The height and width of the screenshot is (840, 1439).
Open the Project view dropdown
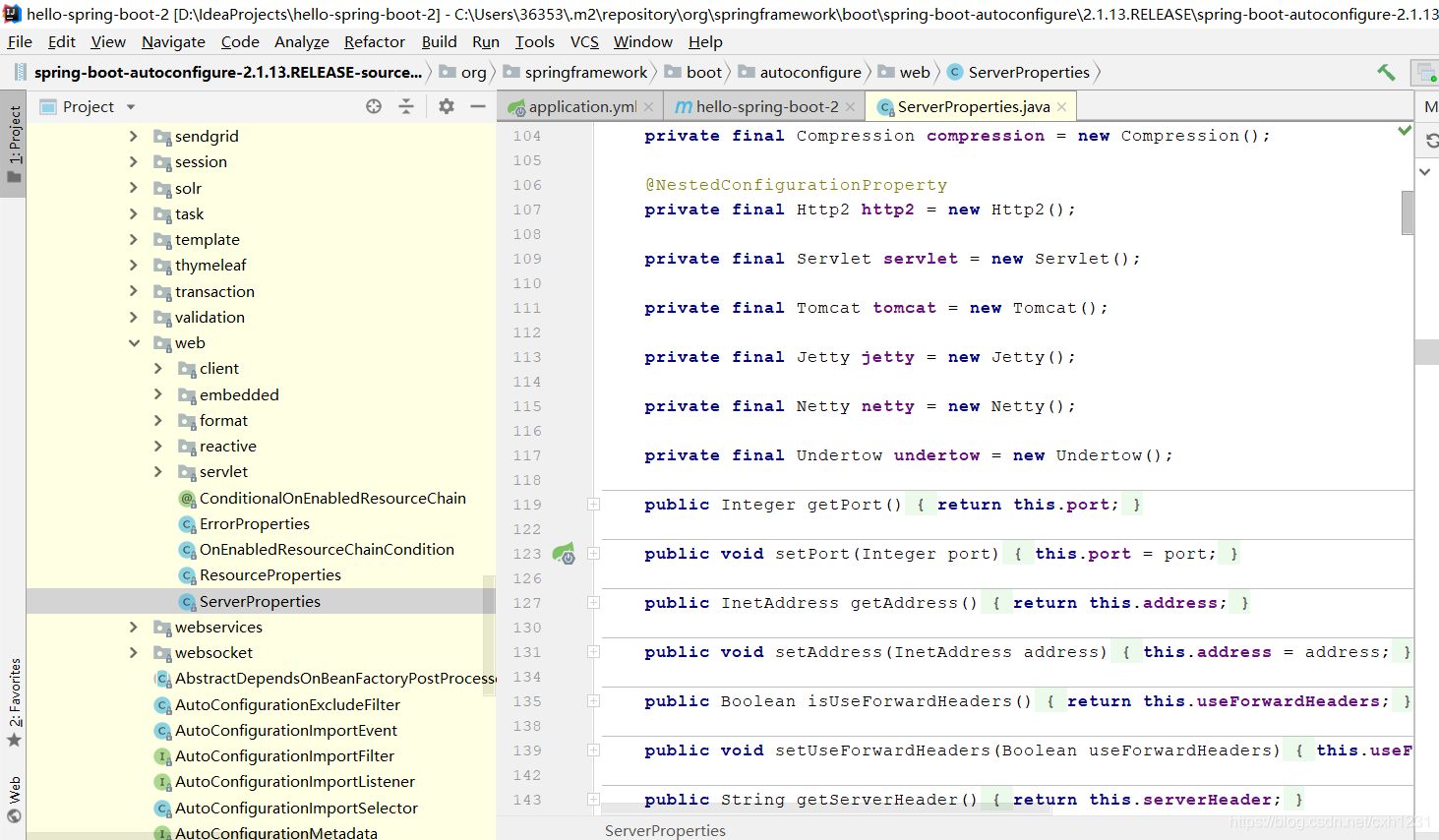131,107
